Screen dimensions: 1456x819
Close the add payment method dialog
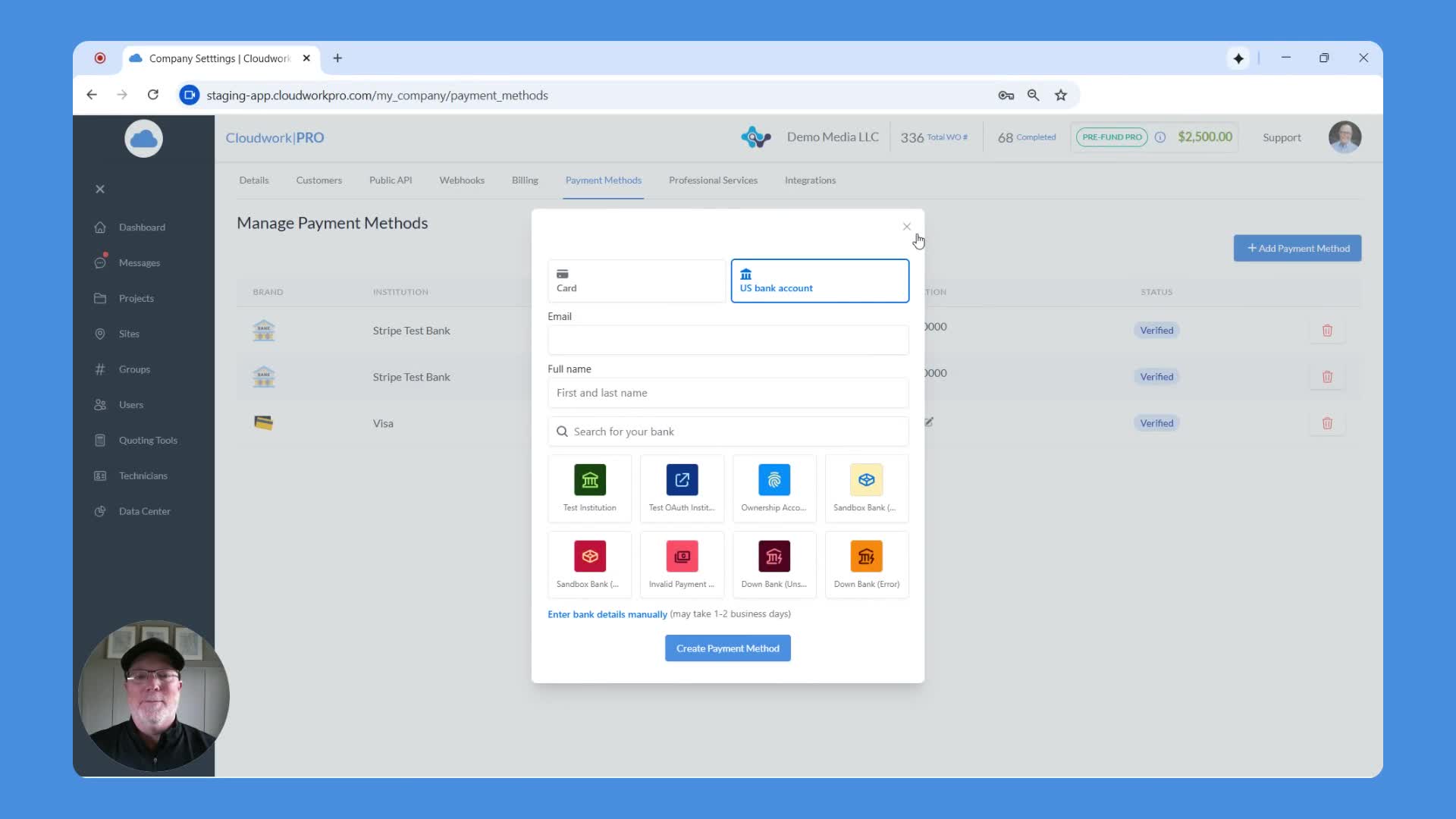pos(907,227)
